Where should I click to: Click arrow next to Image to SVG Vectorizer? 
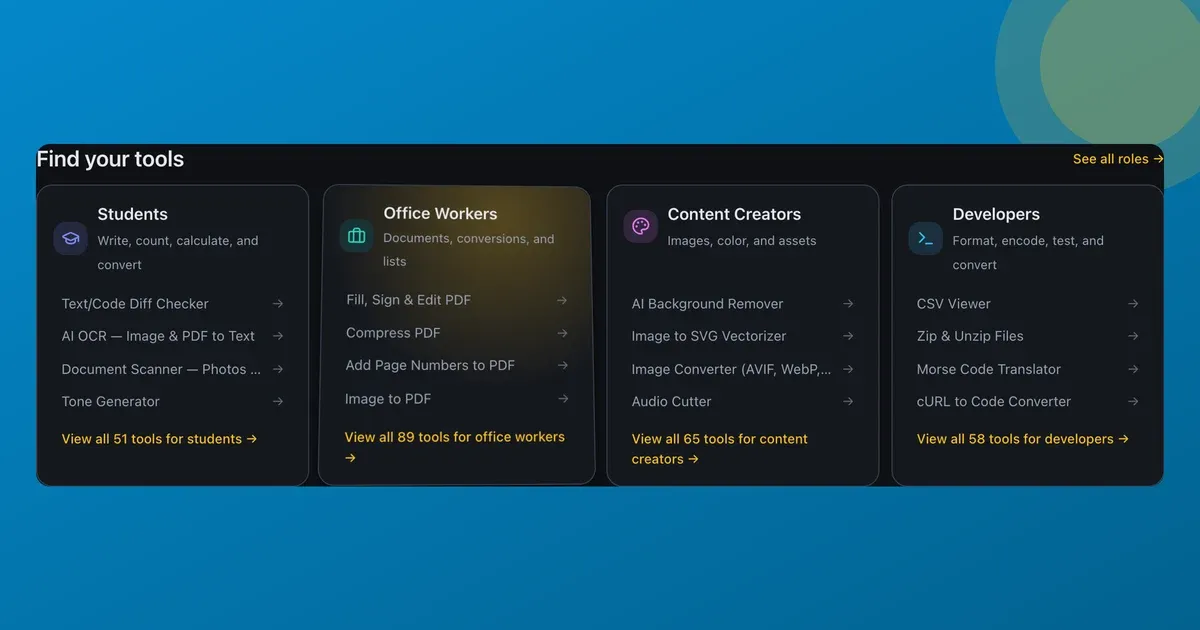point(848,336)
